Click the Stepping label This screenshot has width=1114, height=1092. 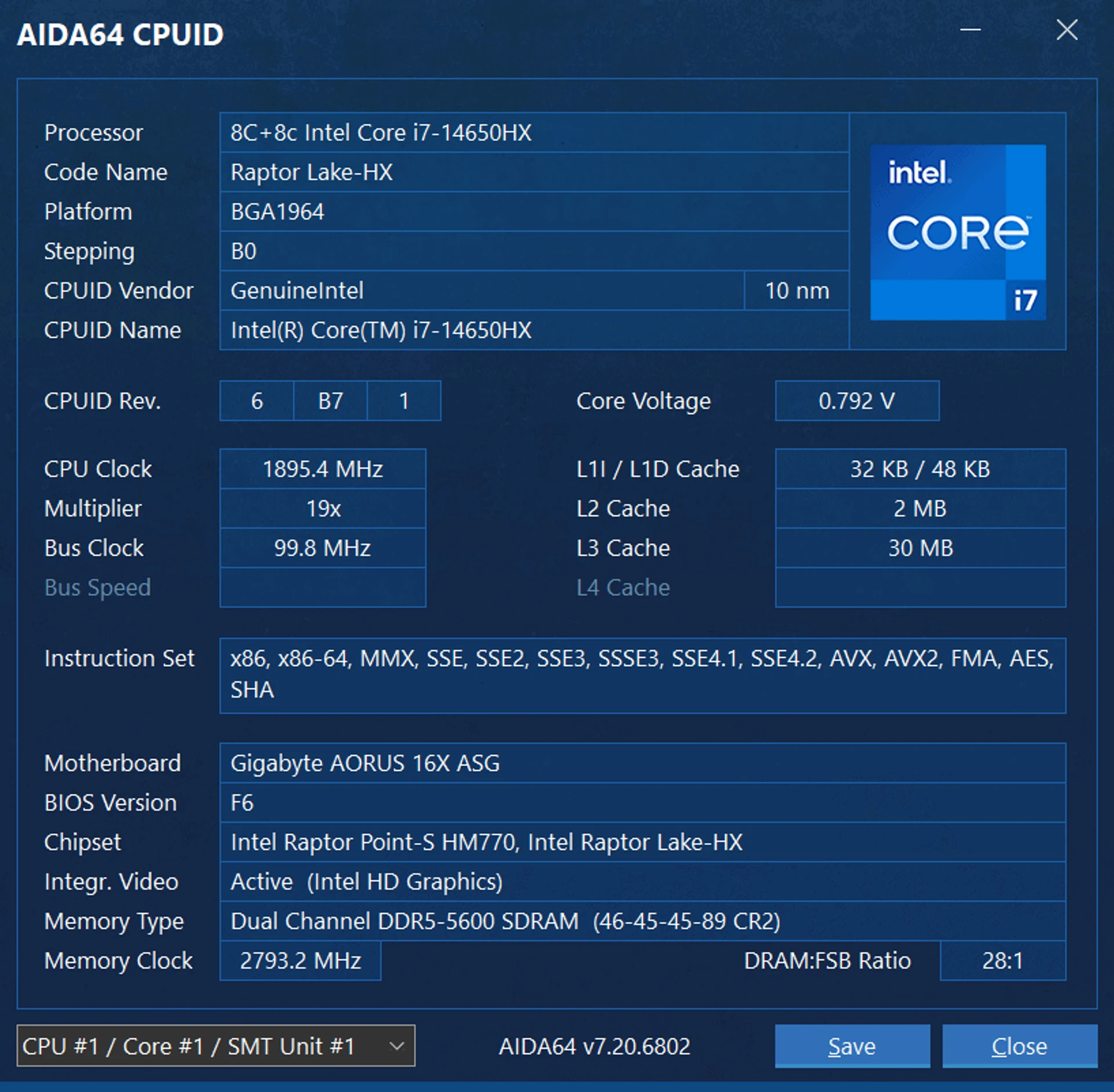[89, 252]
